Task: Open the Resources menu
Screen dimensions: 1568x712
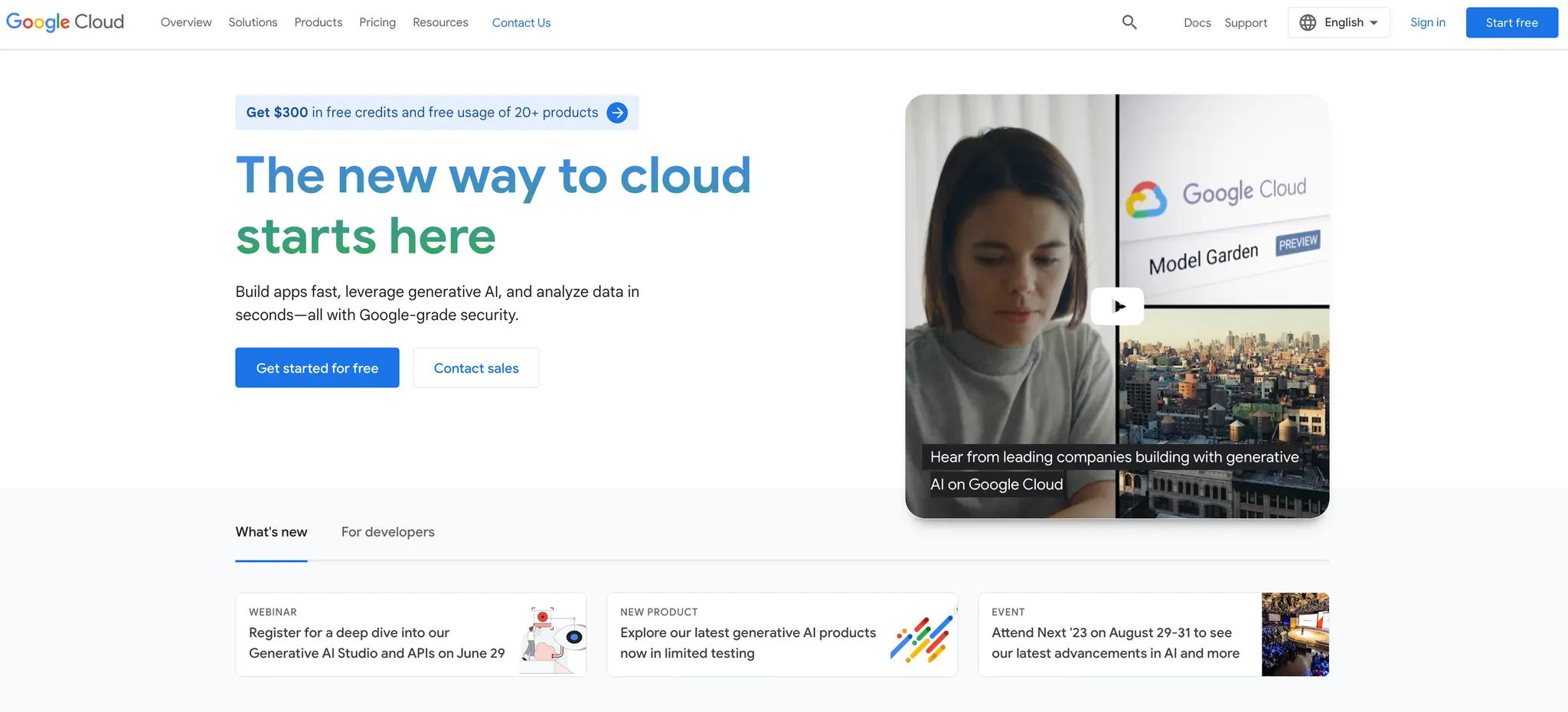Action: coord(440,23)
